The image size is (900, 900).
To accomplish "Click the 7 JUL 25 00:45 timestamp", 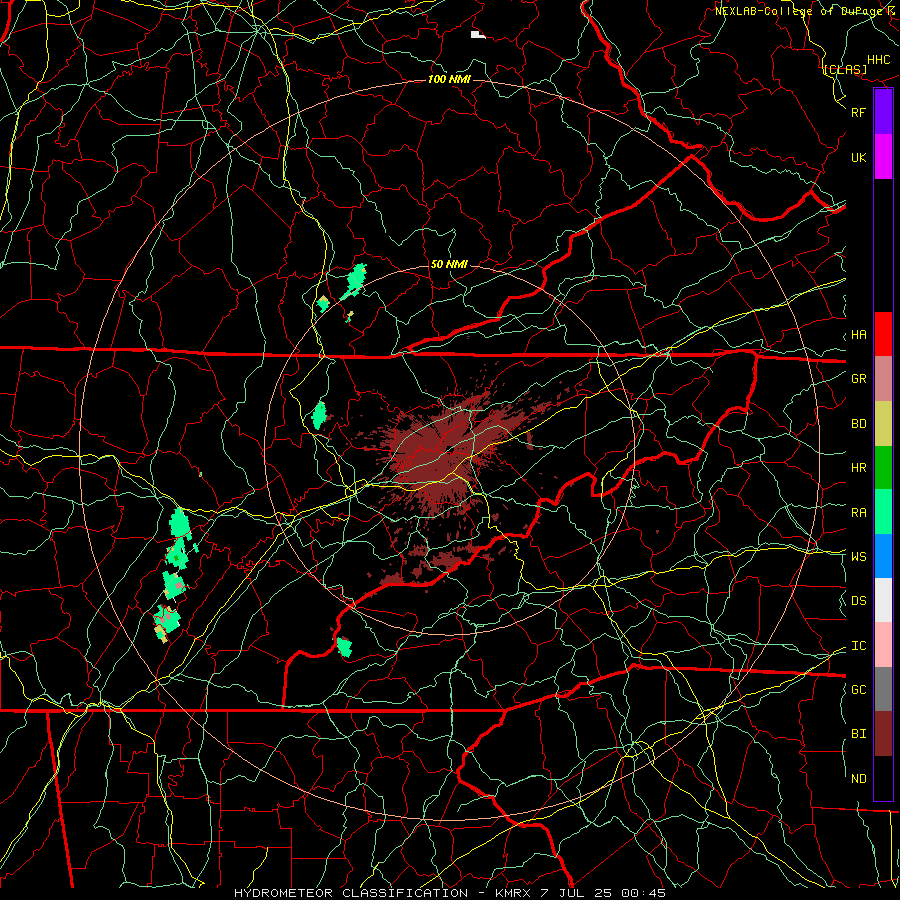I will (603, 893).
